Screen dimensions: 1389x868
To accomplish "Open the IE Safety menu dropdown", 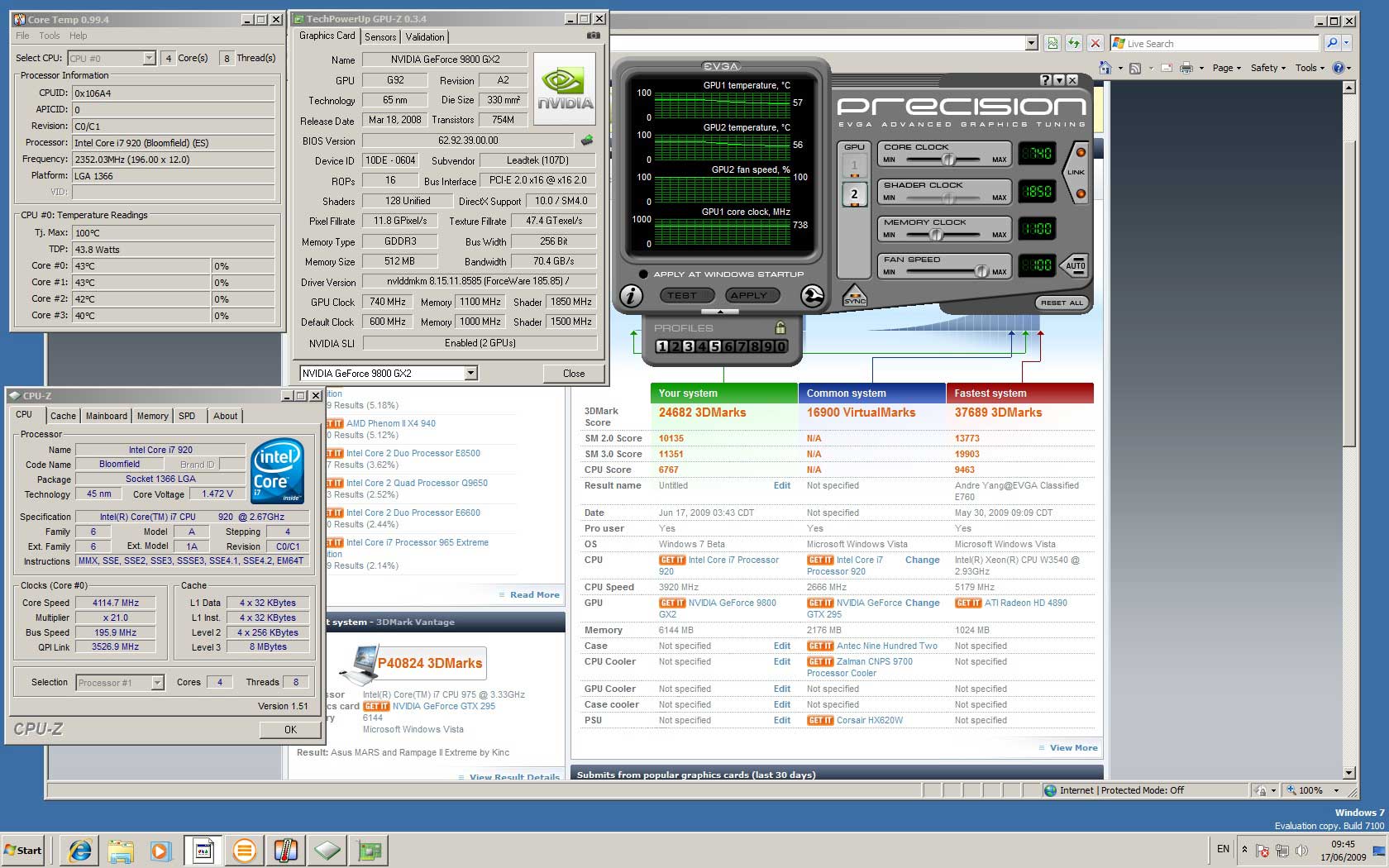I will point(1268,68).
